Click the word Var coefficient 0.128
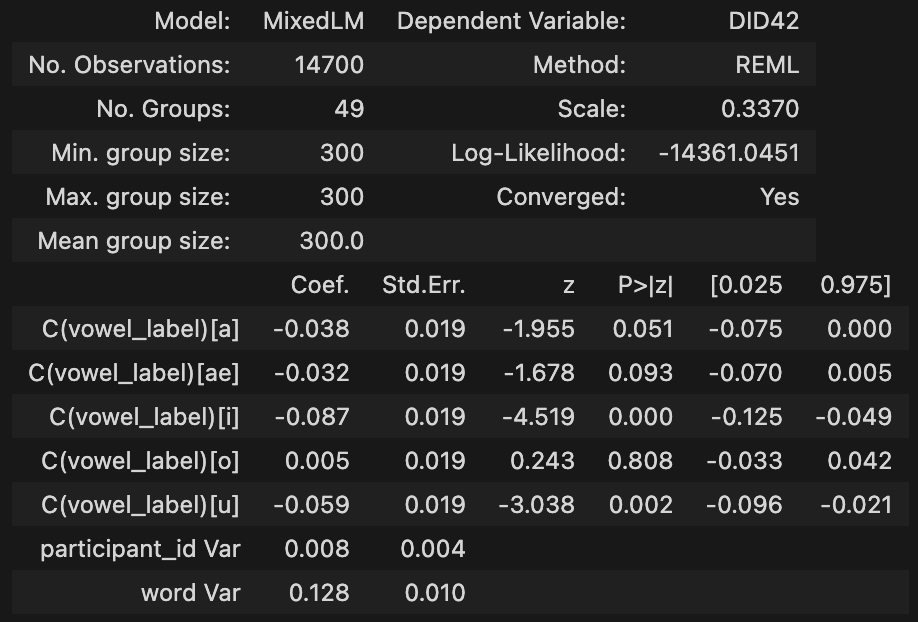The width and height of the screenshot is (918, 622). coord(319,593)
